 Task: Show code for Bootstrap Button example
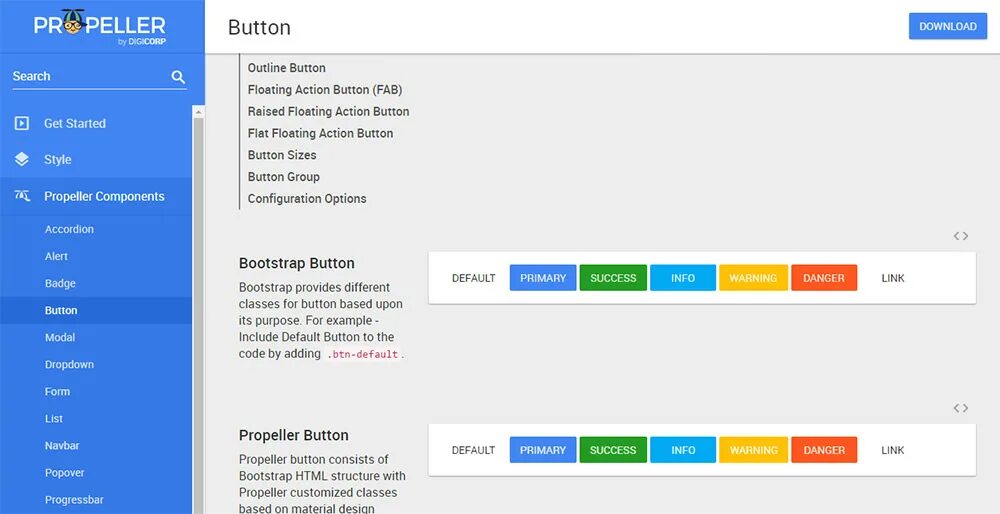[960, 236]
